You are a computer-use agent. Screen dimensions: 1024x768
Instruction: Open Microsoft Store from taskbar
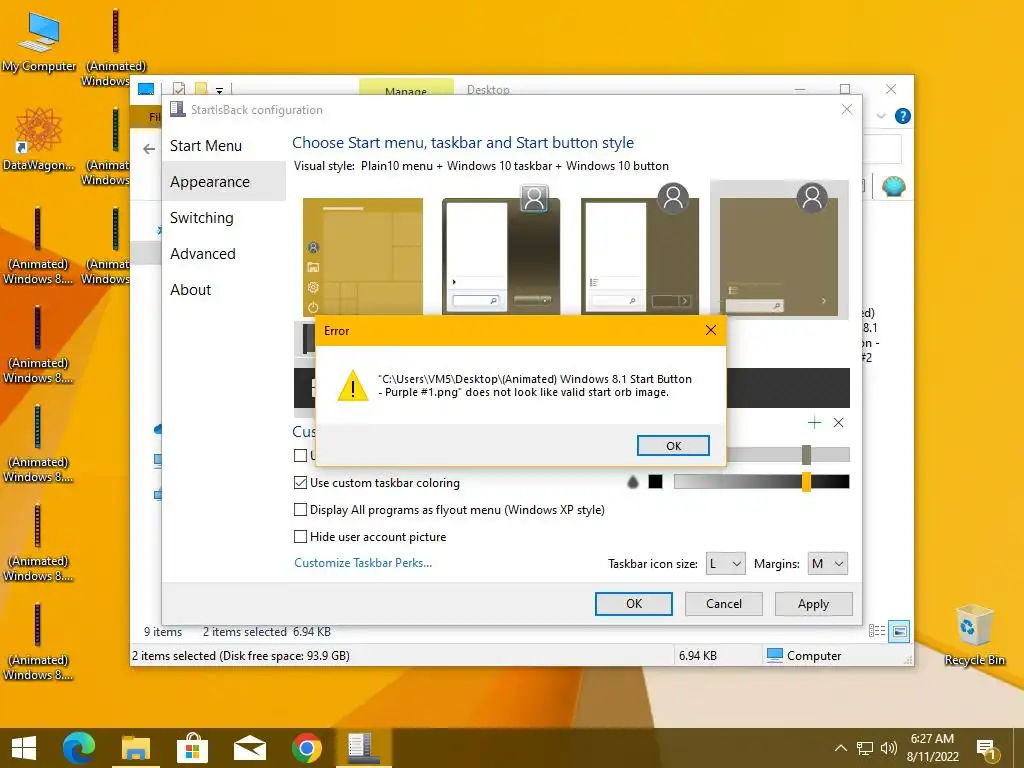[193, 748]
